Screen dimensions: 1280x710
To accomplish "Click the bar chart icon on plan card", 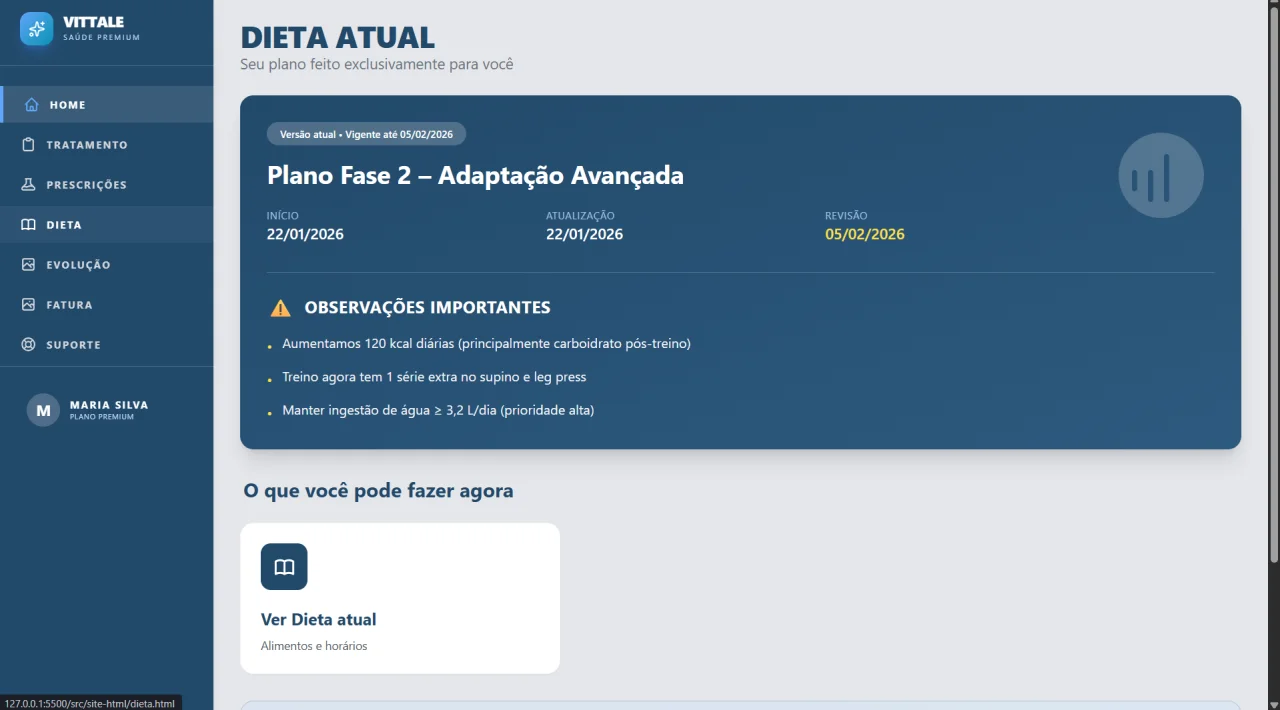I will (1161, 175).
